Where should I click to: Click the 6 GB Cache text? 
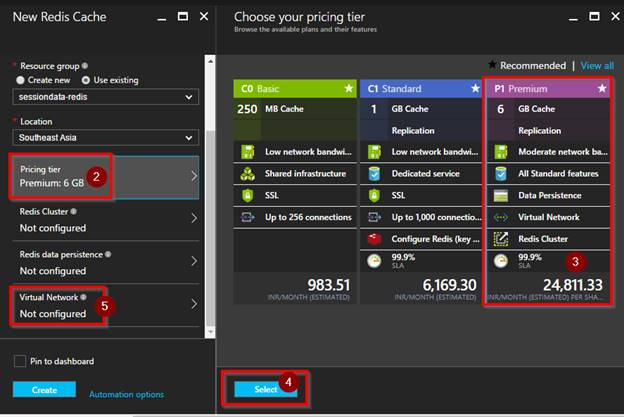tap(526, 109)
